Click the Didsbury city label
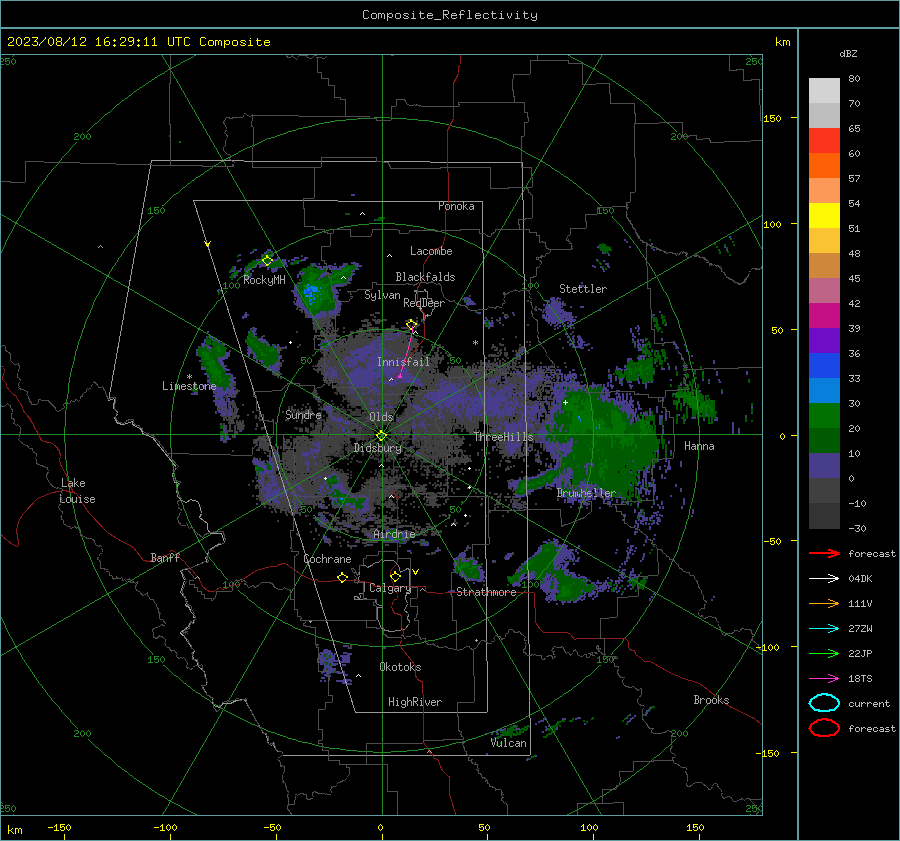 pyautogui.click(x=378, y=448)
